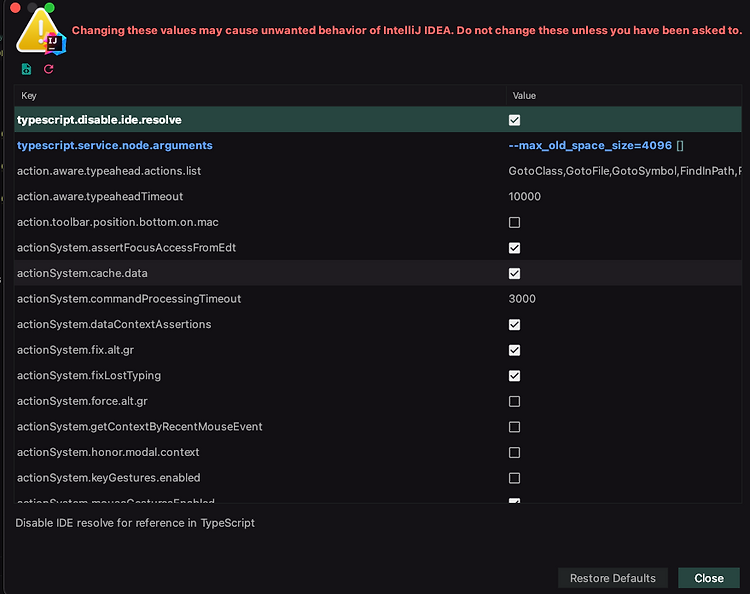Select actionSystem.fixLostTyping key
The height and width of the screenshot is (594, 750).
coord(89,376)
